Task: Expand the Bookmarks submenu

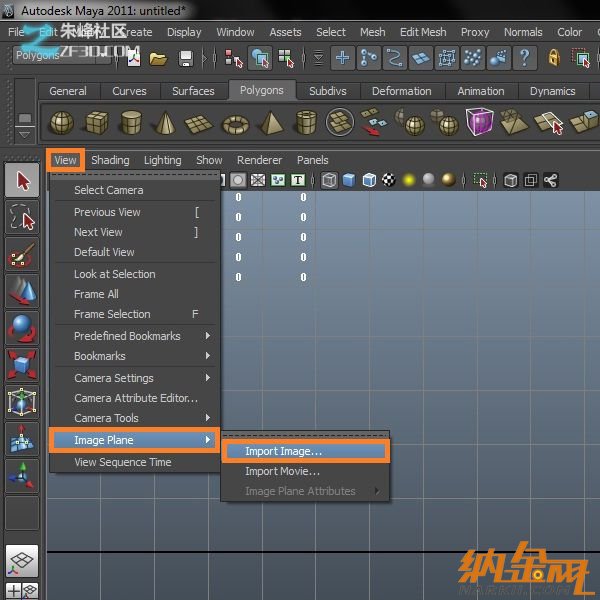Action: coord(135,356)
